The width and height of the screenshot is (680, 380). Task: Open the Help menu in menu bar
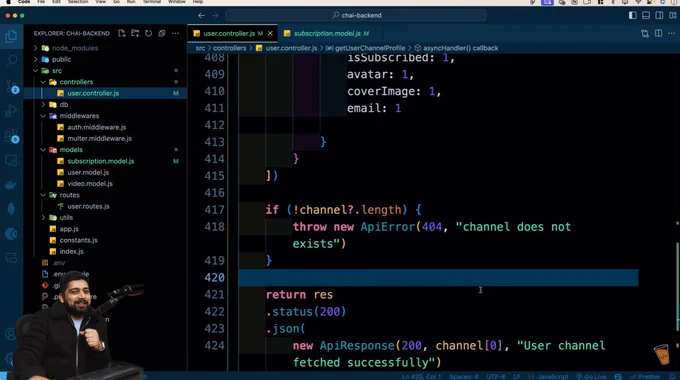[x=198, y=2]
